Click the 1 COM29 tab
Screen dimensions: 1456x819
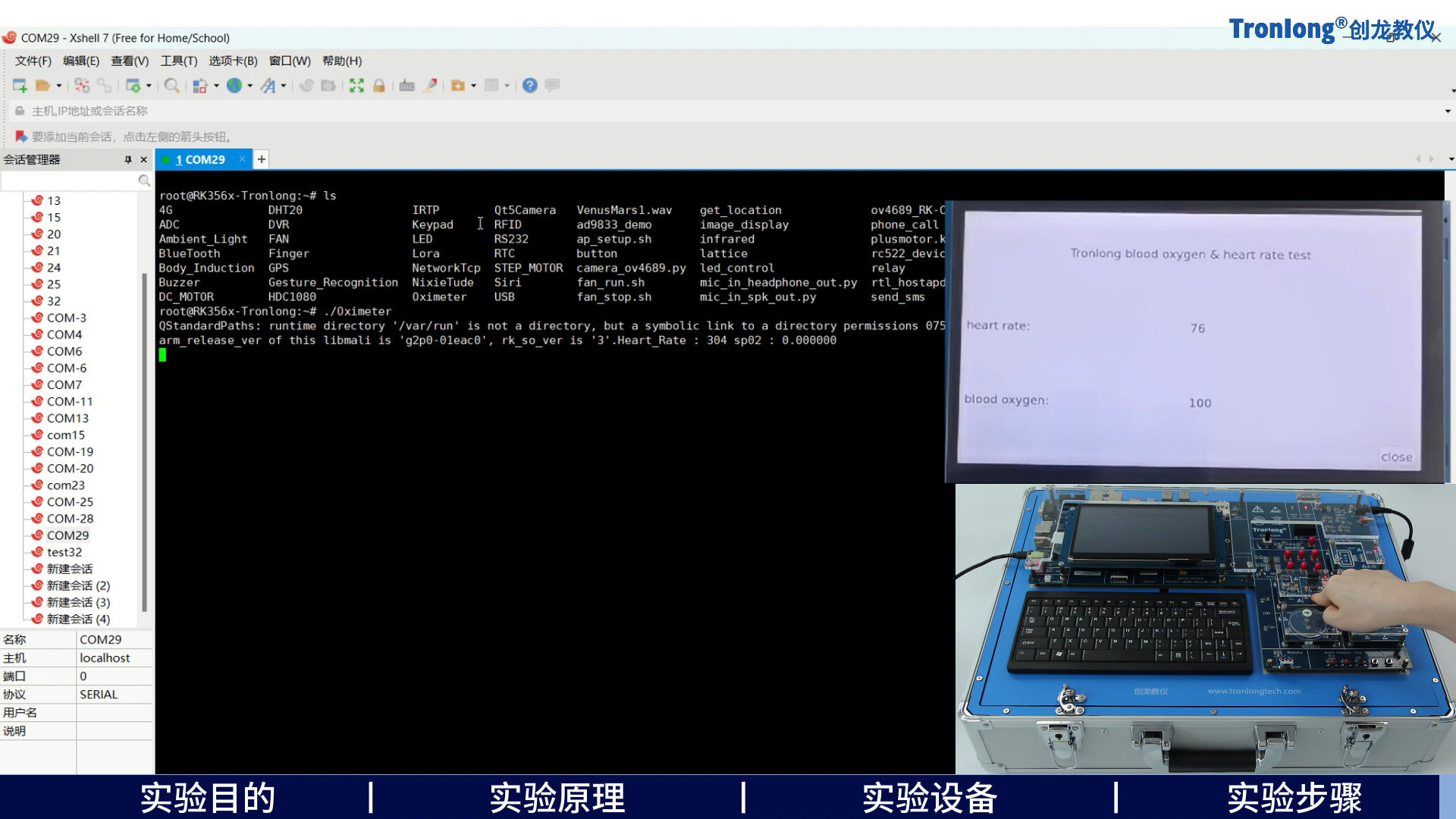pos(199,159)
